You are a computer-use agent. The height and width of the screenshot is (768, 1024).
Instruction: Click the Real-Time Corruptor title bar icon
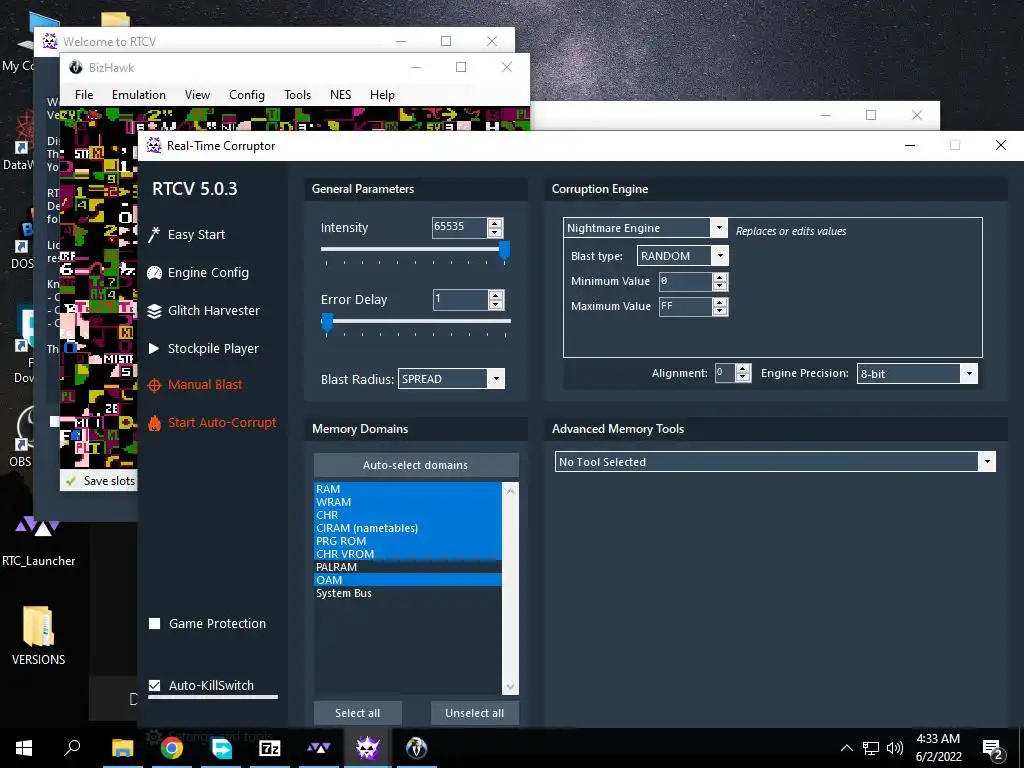[x=154, y=146]
